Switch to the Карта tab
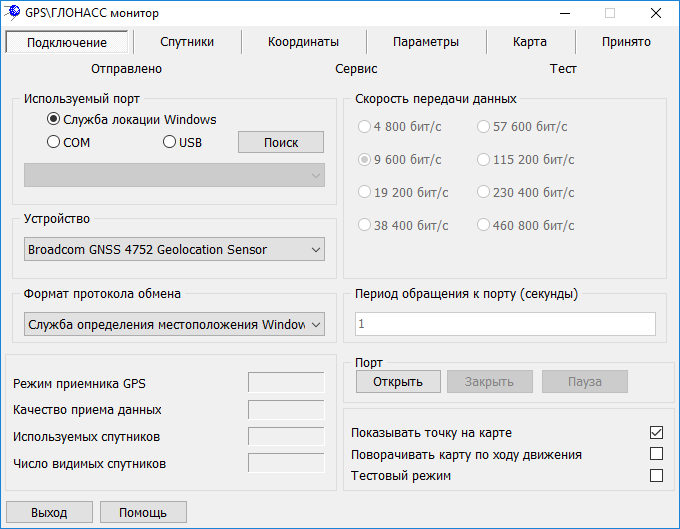 click(529, 42)
